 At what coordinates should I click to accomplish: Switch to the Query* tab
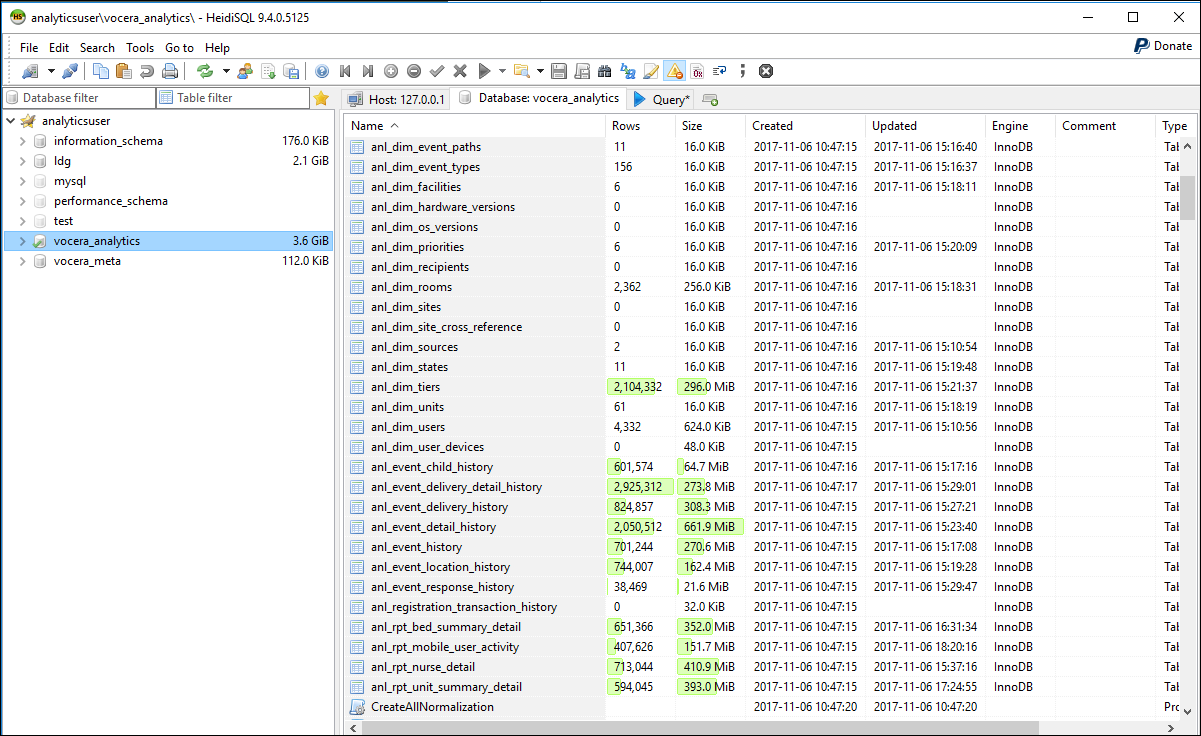tap(661, 99)
